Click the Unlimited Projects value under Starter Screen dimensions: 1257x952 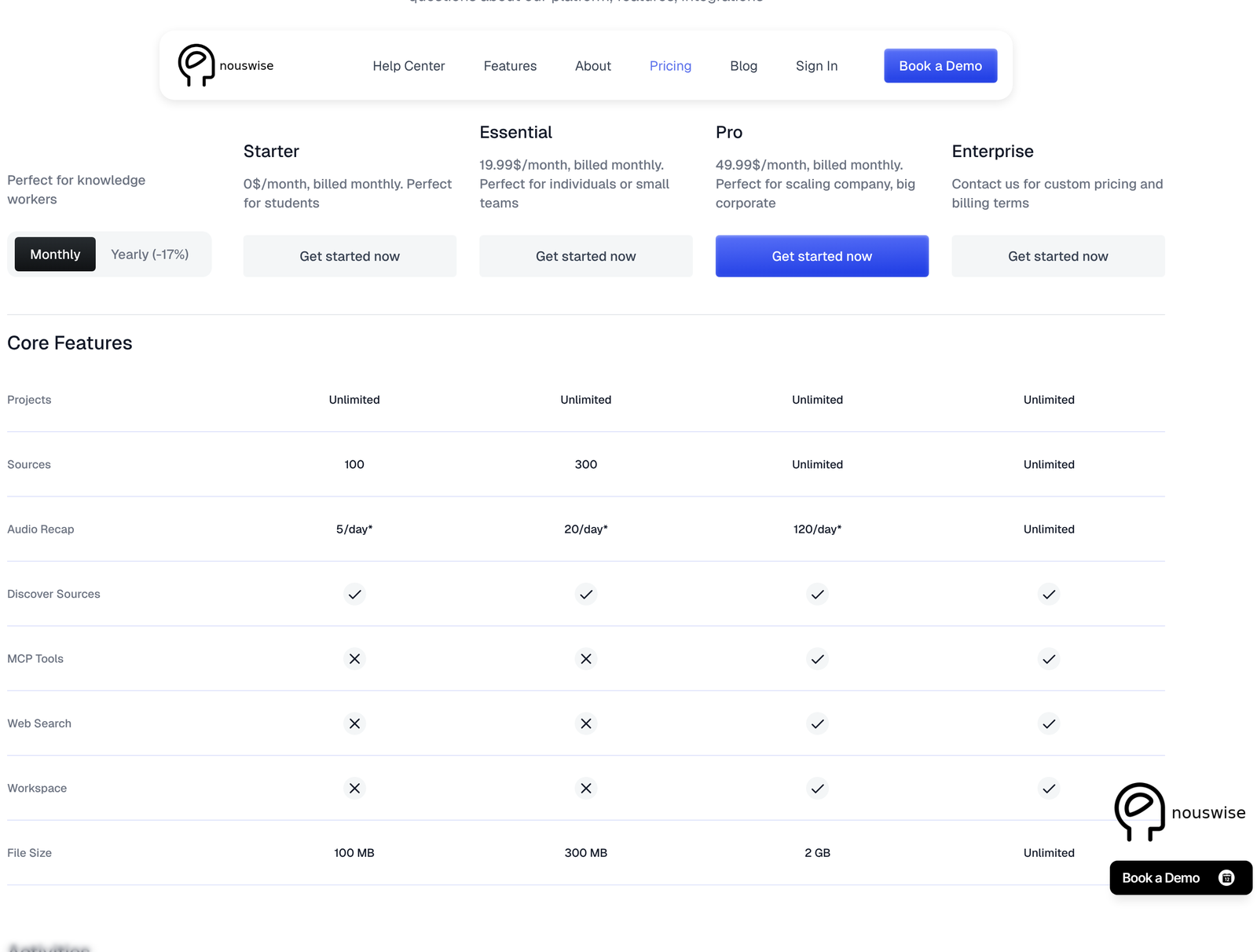click(354, 400)
